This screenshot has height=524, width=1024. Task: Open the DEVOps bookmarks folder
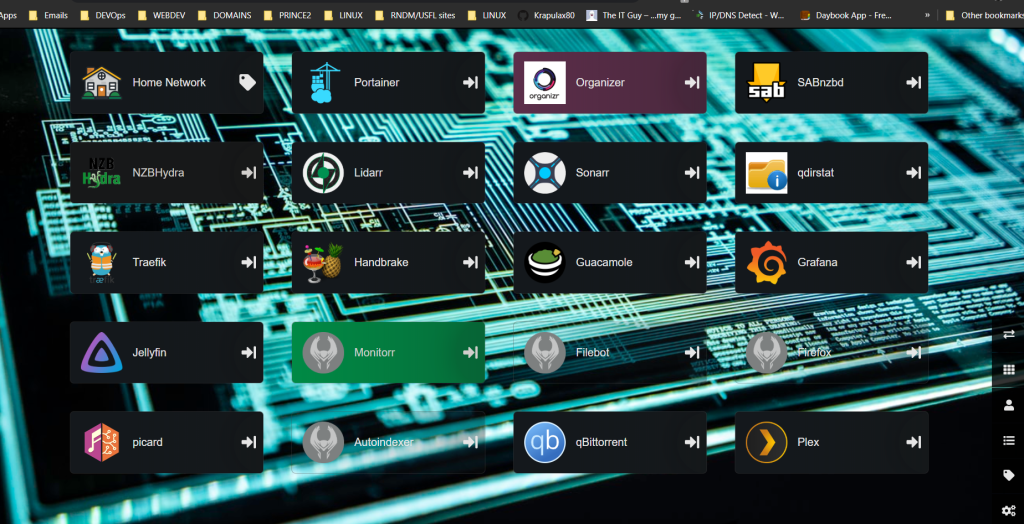click(x=105, y=15)
